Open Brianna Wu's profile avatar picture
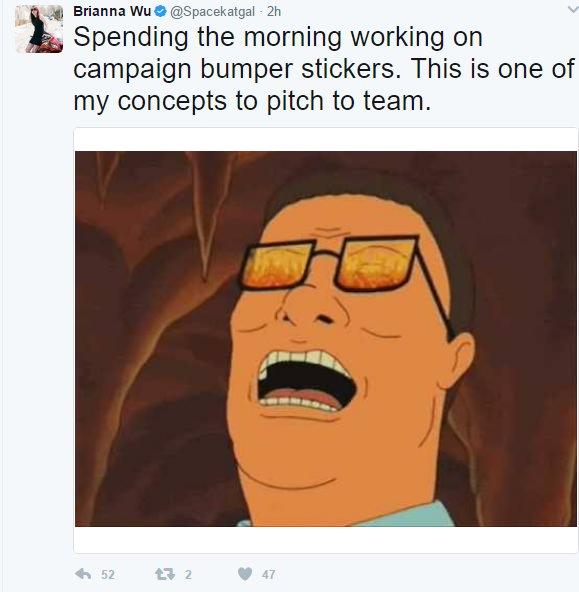The image size is (579, 592). coord(39,29)
